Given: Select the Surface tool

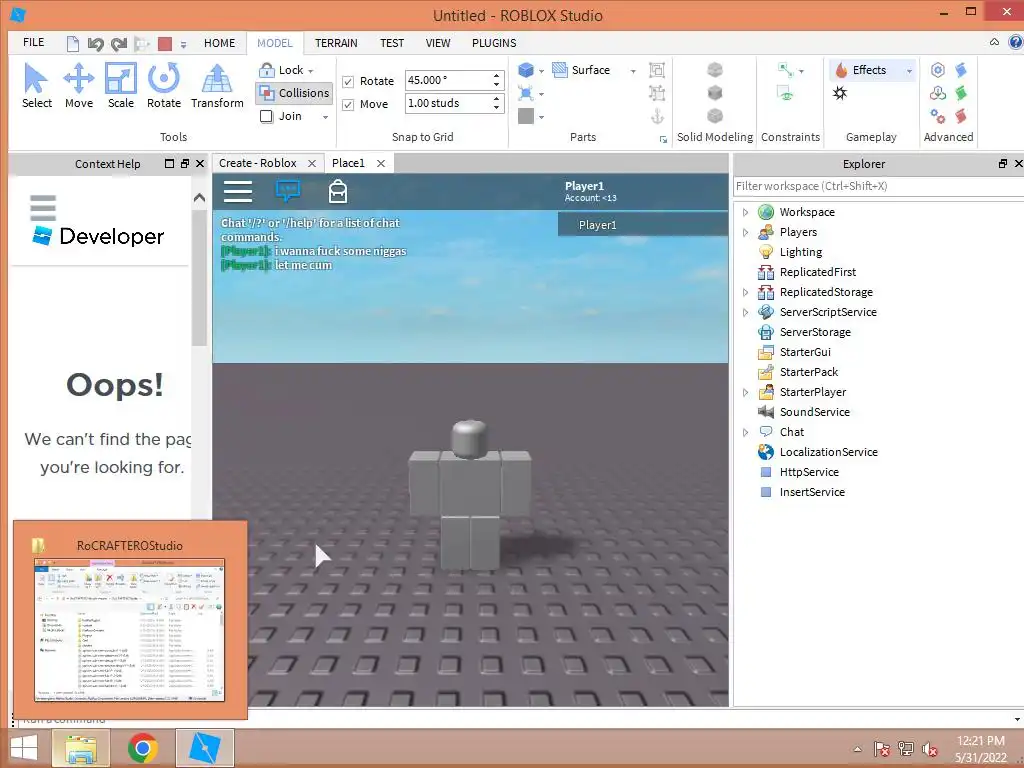Looking at the screenshot, I should point(581,70).
